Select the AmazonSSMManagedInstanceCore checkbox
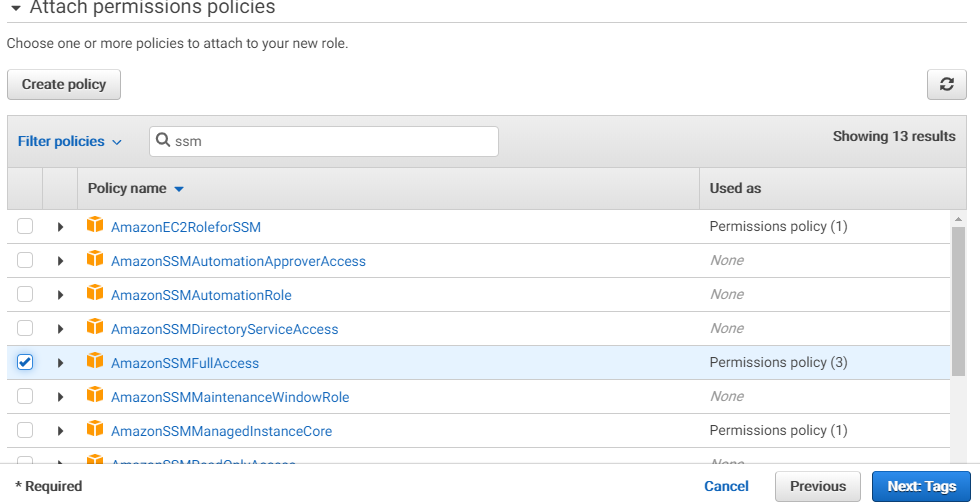This screenshot has height=503, width=980. tap(25, 430)
